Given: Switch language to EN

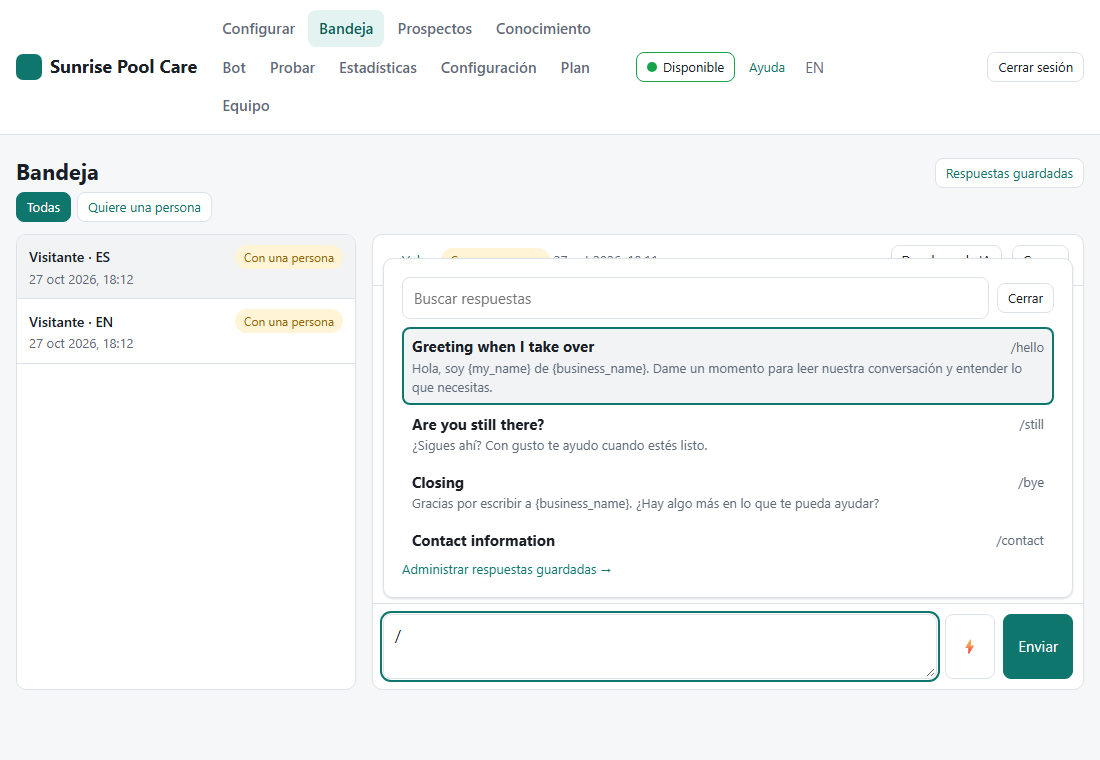Looking at the screenshot, I should [814, 68].
